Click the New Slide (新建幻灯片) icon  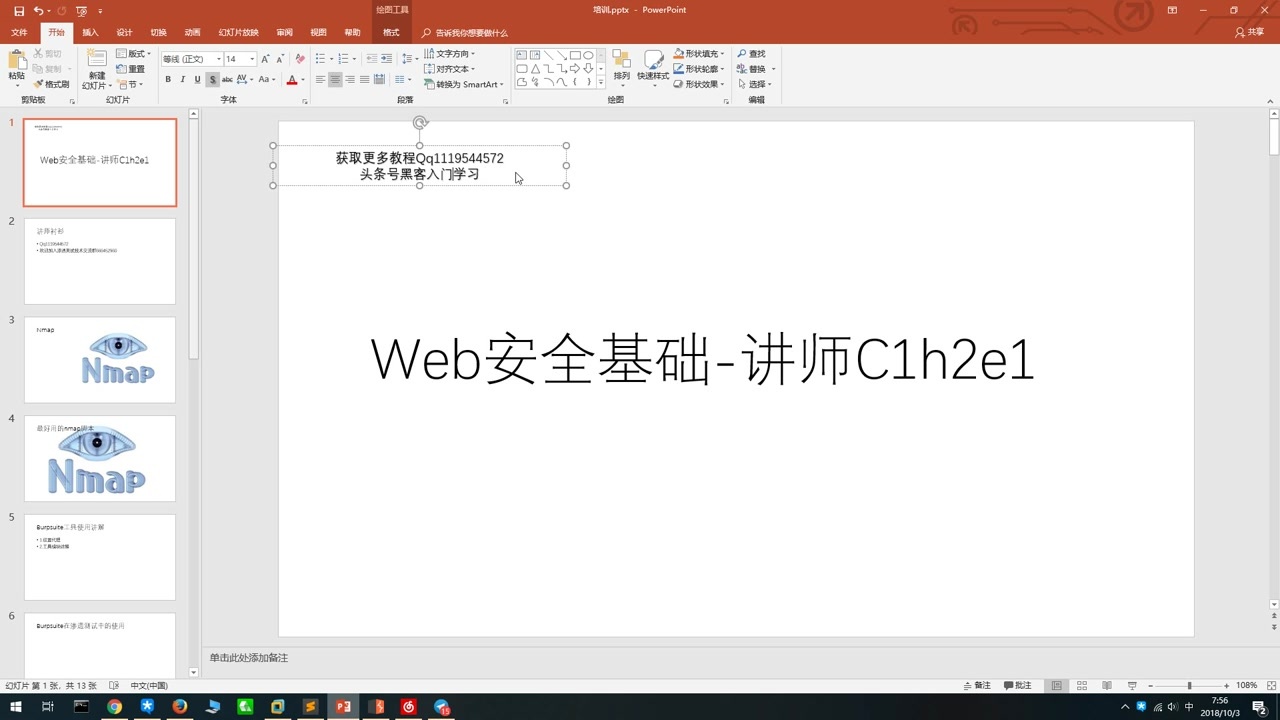click(97, 59)
